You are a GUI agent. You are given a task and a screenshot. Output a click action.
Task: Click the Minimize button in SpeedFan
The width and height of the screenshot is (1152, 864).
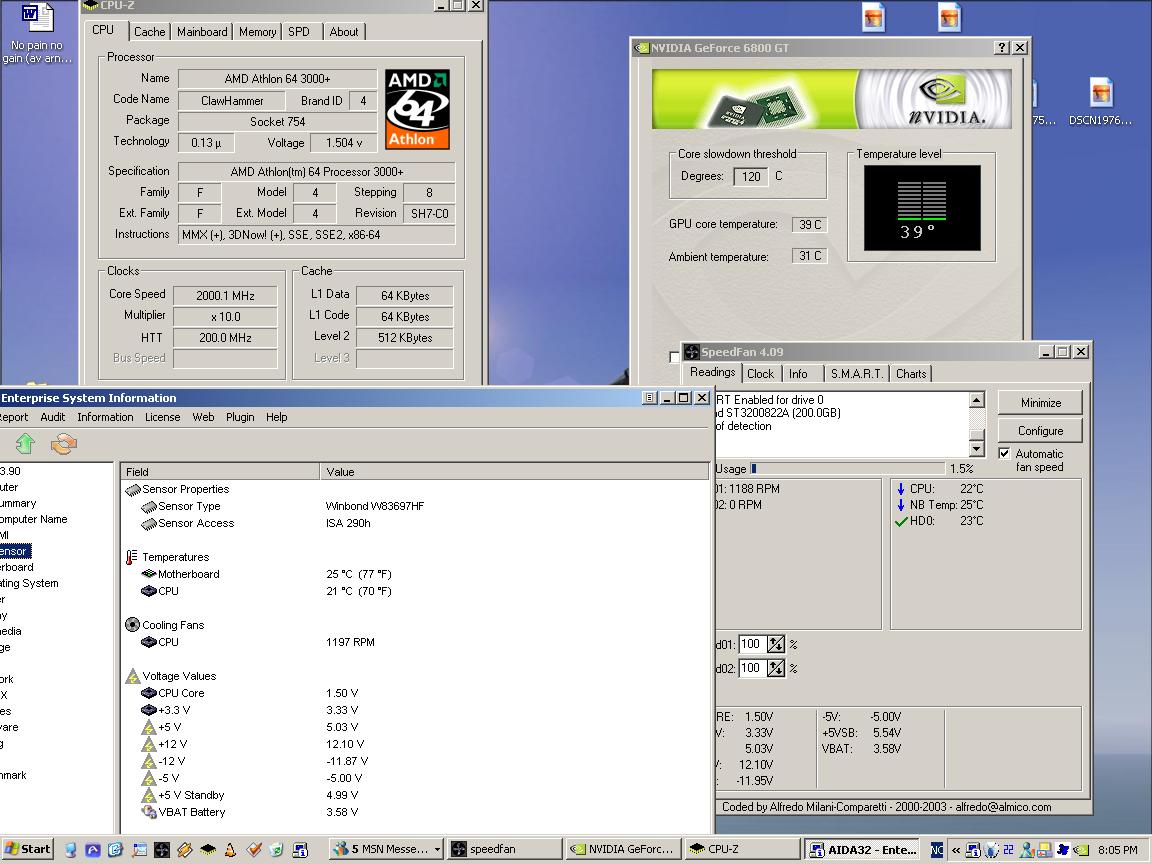[x=1040, y=403]
